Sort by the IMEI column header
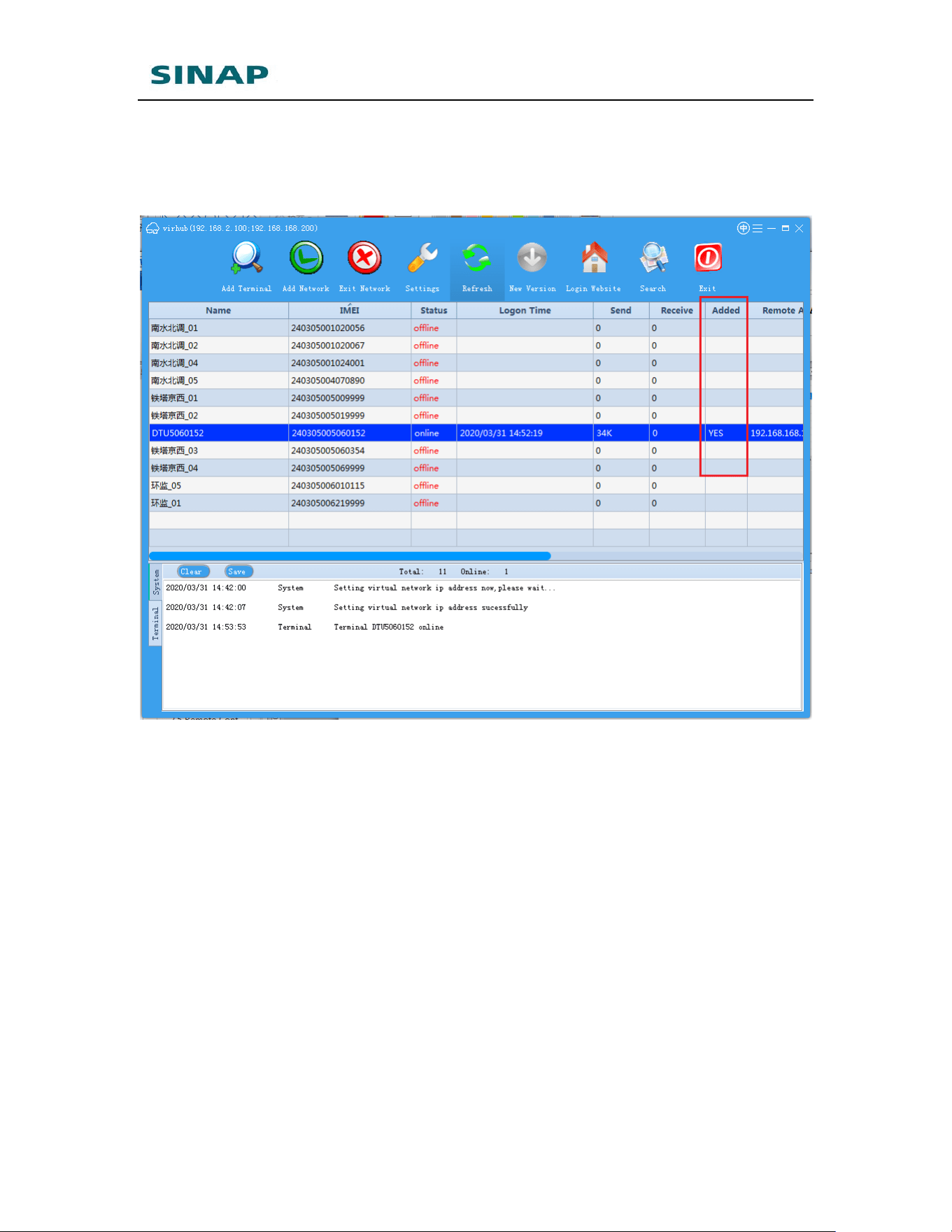Viewport: 952px width, 1232px height. coord(350,311)
